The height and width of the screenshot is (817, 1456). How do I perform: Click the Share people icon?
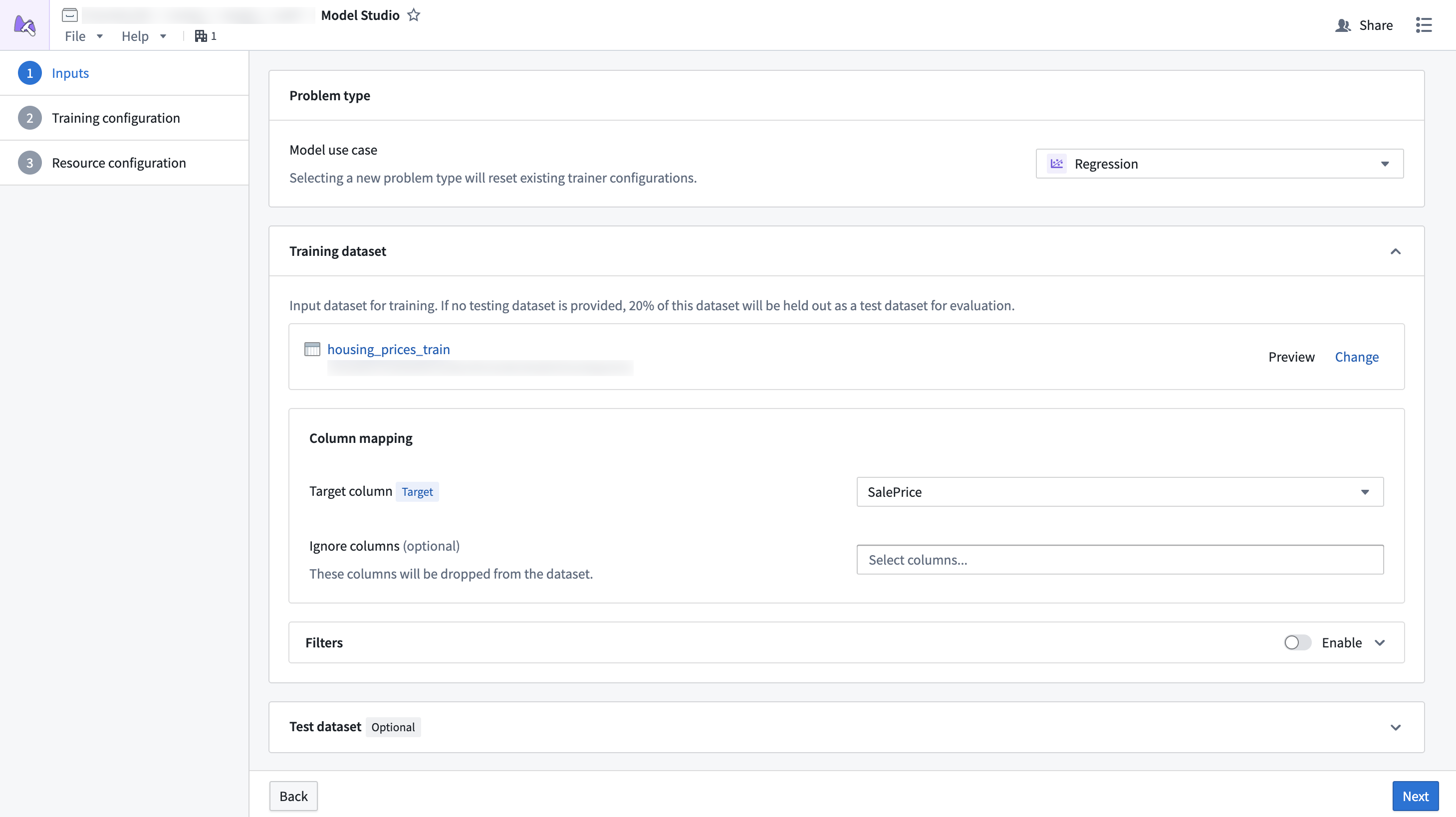pos(1343,25)
